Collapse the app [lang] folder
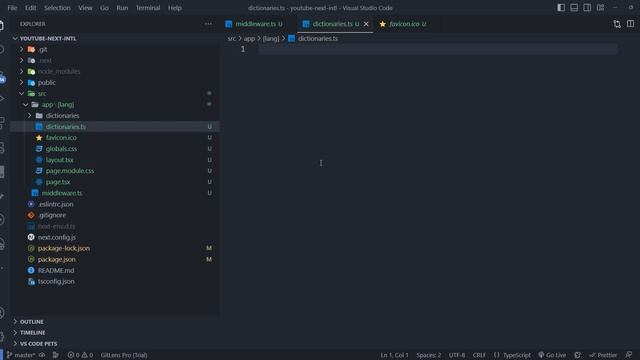640x360 pixels. (x=26, y=104)
